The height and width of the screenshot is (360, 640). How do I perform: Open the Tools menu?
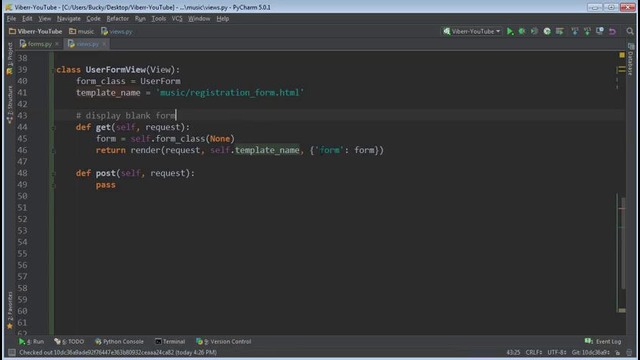click(x=158, y=19)
